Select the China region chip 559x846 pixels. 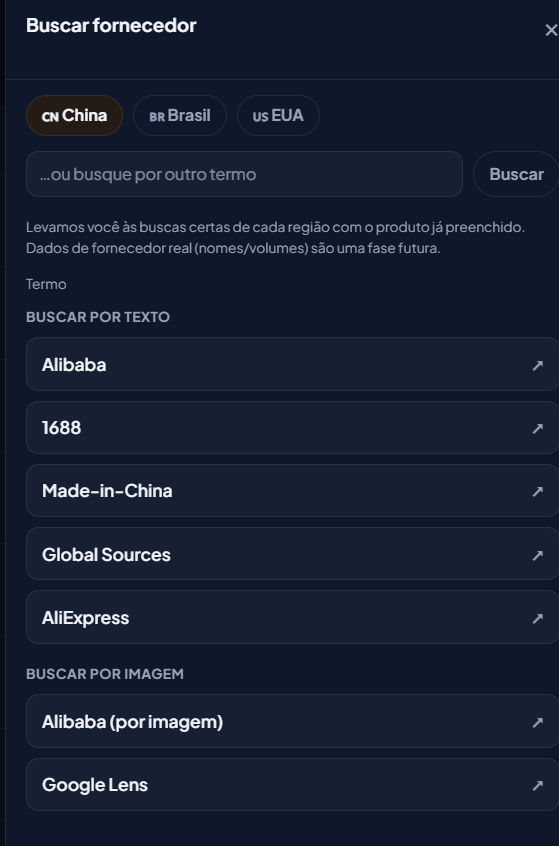pyautogui.click(x=74, y=115)
